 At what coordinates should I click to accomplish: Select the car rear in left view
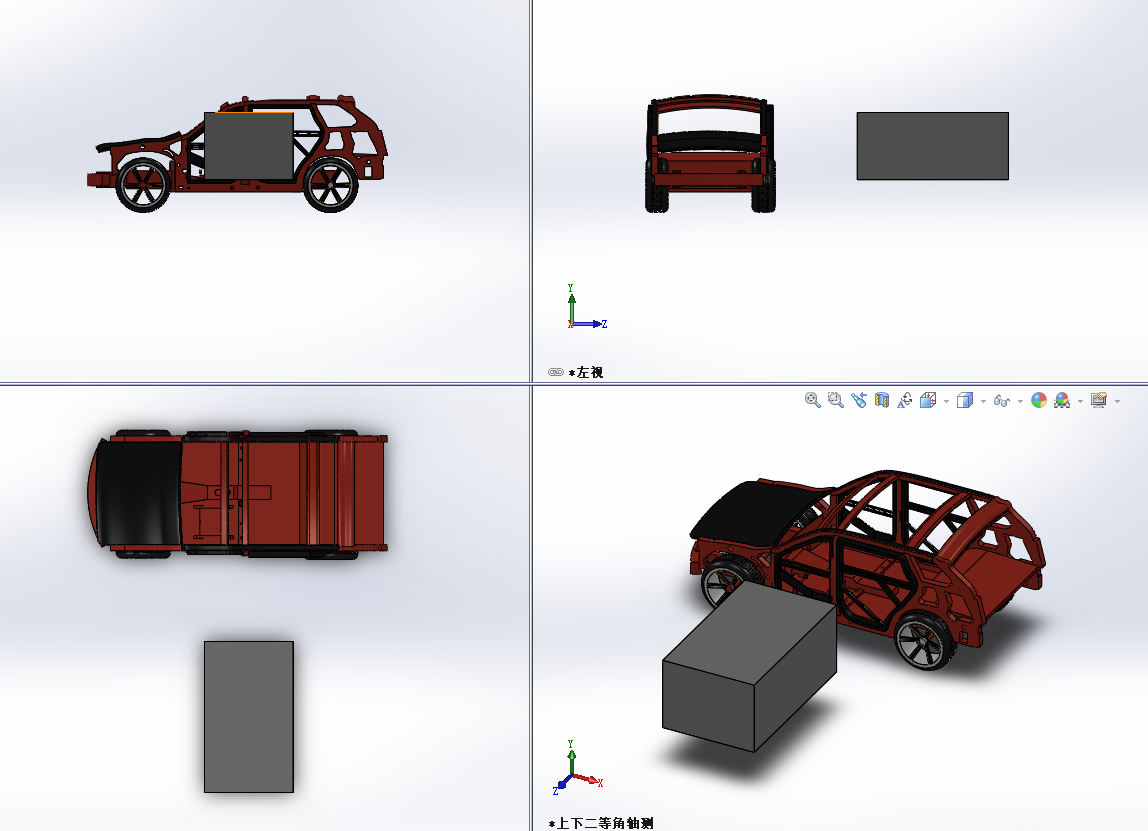click(x=709, y=154)
